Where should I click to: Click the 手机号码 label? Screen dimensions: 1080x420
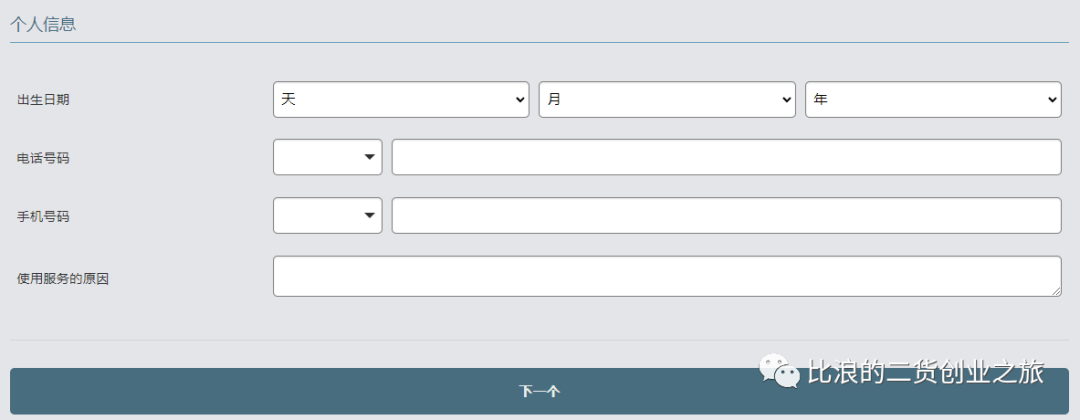(x=43, y=217)
